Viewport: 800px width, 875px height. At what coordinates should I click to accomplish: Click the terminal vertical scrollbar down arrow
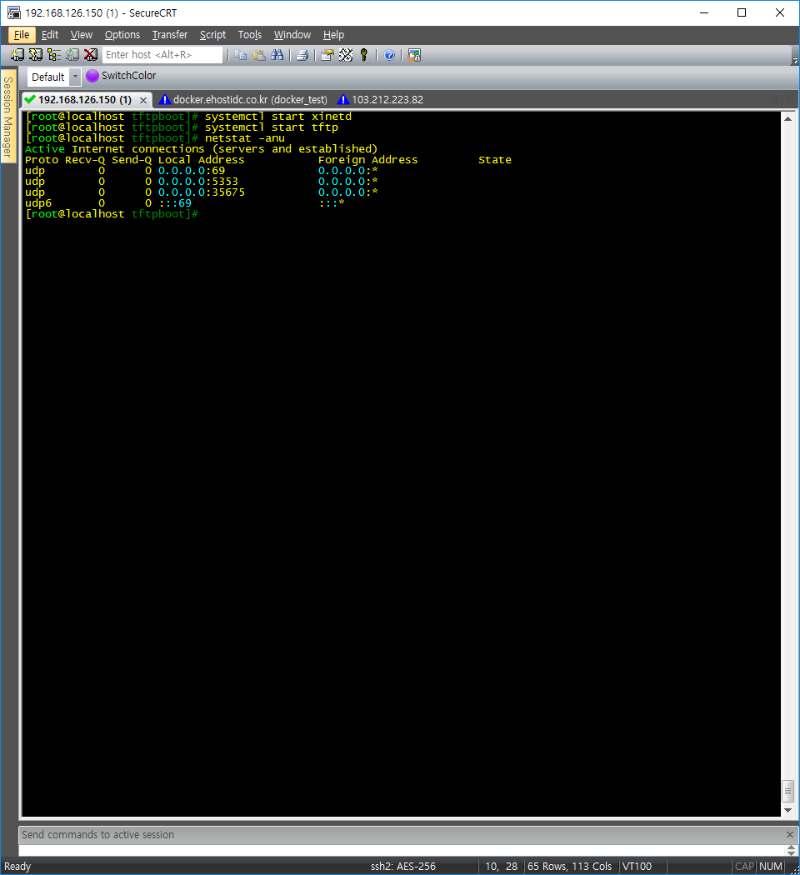(x=787, y=809)
